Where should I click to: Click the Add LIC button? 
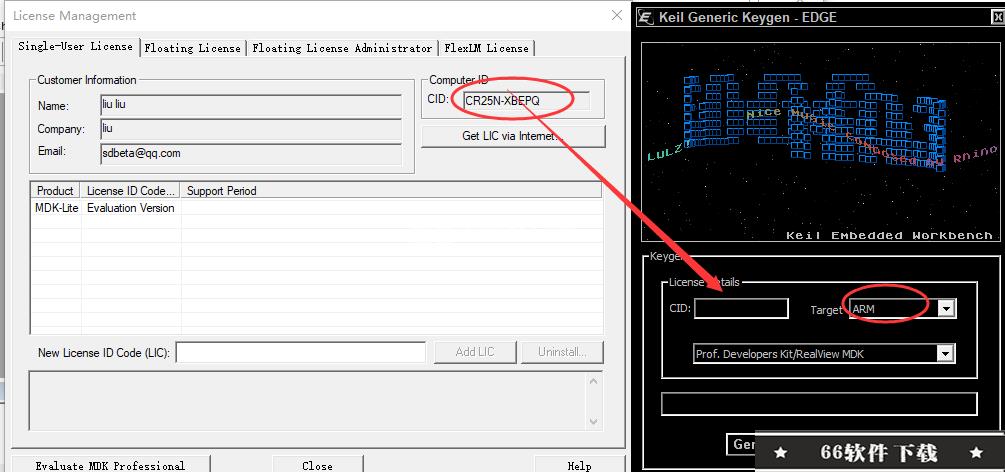coord(475,351)
